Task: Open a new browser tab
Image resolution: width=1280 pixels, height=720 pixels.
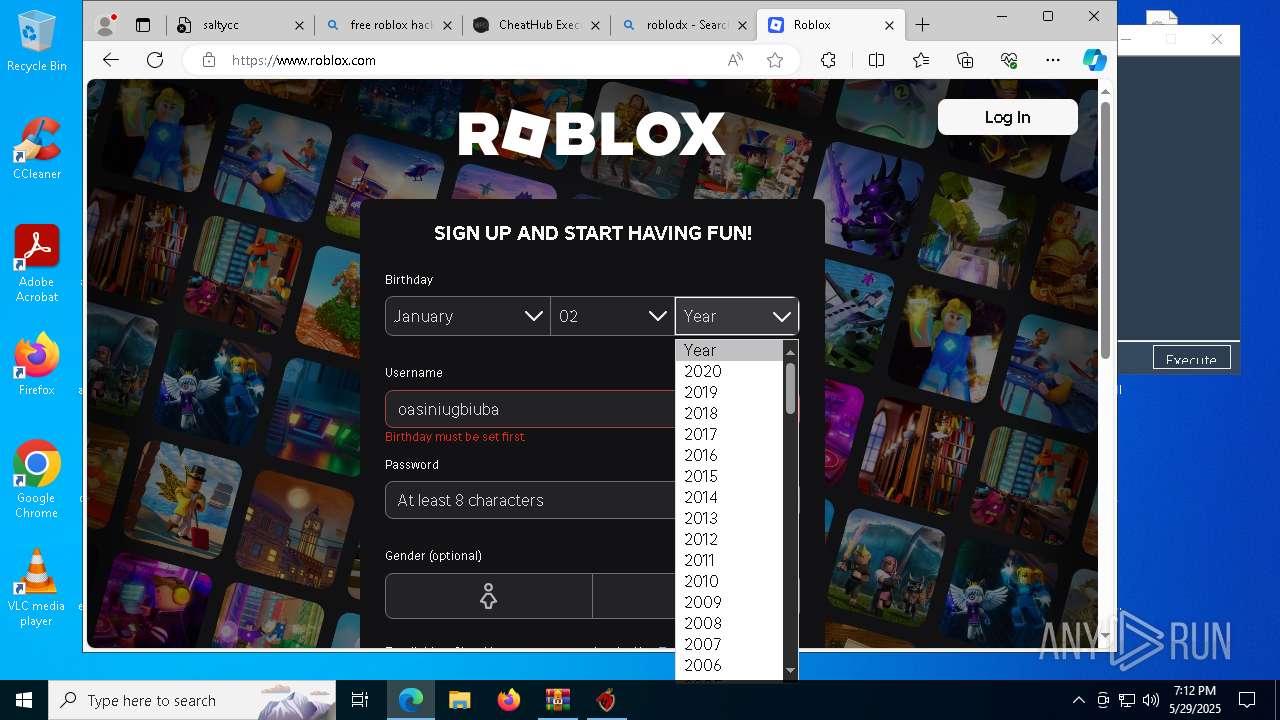Action: tap(922, 25)
